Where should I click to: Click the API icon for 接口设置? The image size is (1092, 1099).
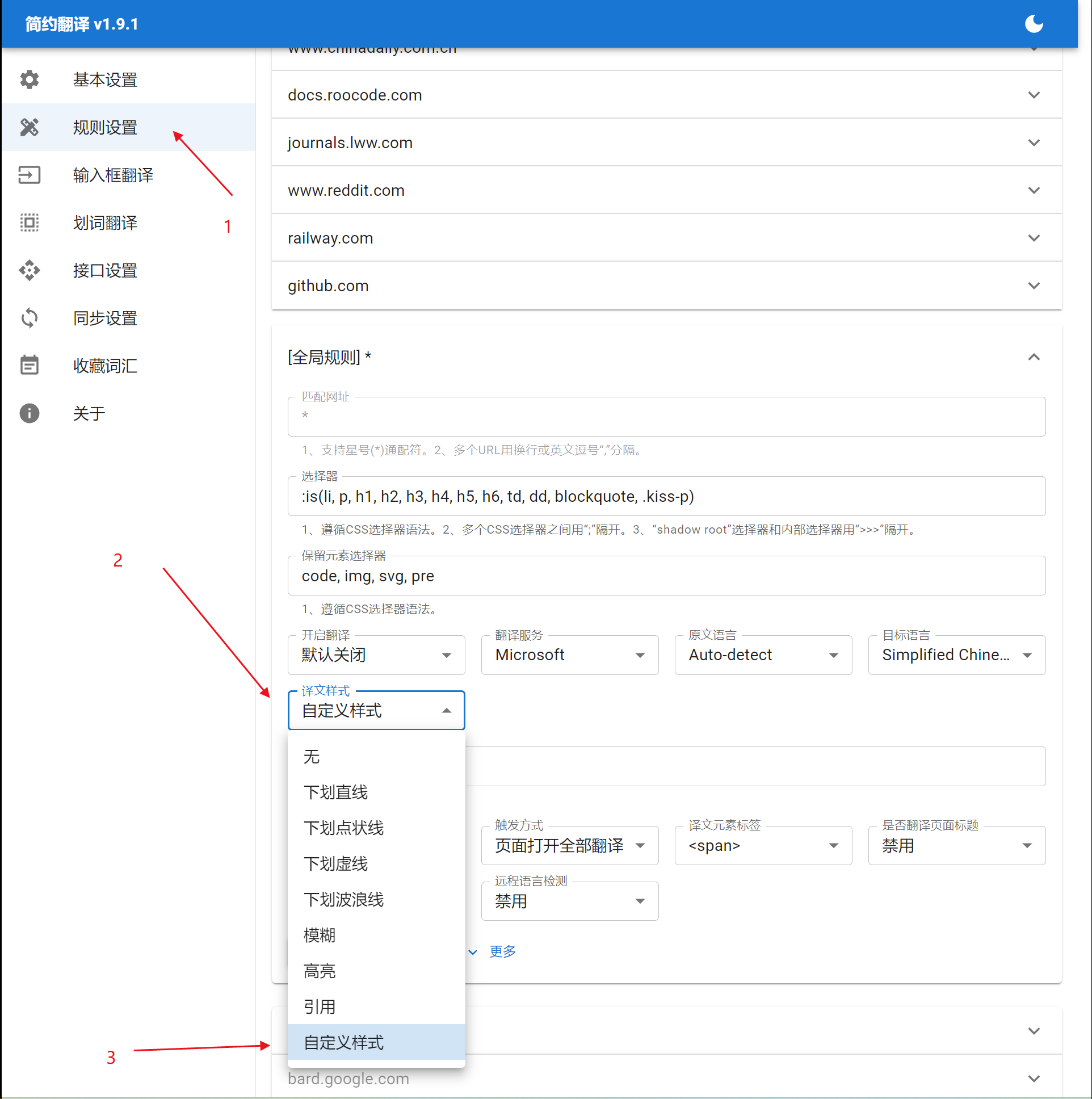click(30, 271)
